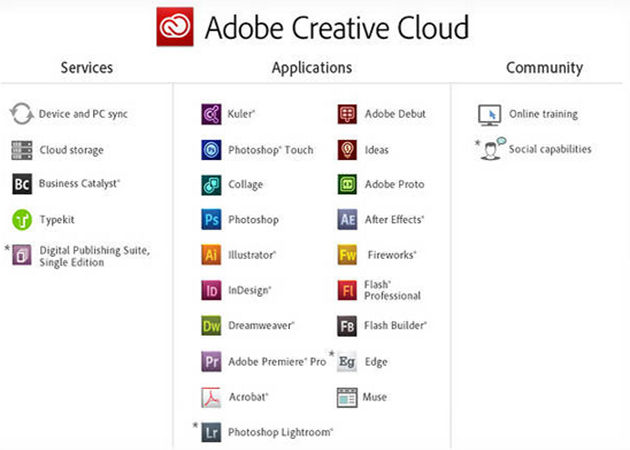Select the Photoshop Ps icon
630x450 pixels.
click(x=211, y=220)
